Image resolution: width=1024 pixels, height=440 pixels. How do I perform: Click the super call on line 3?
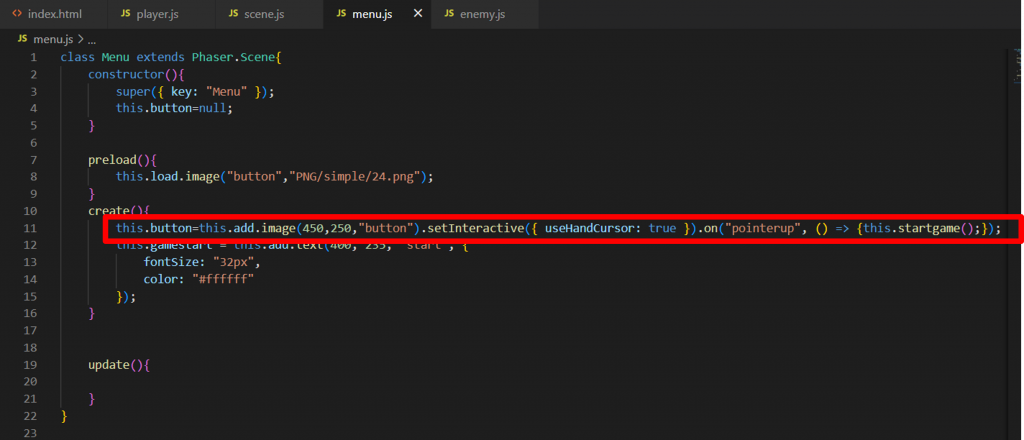click(133, 91)
